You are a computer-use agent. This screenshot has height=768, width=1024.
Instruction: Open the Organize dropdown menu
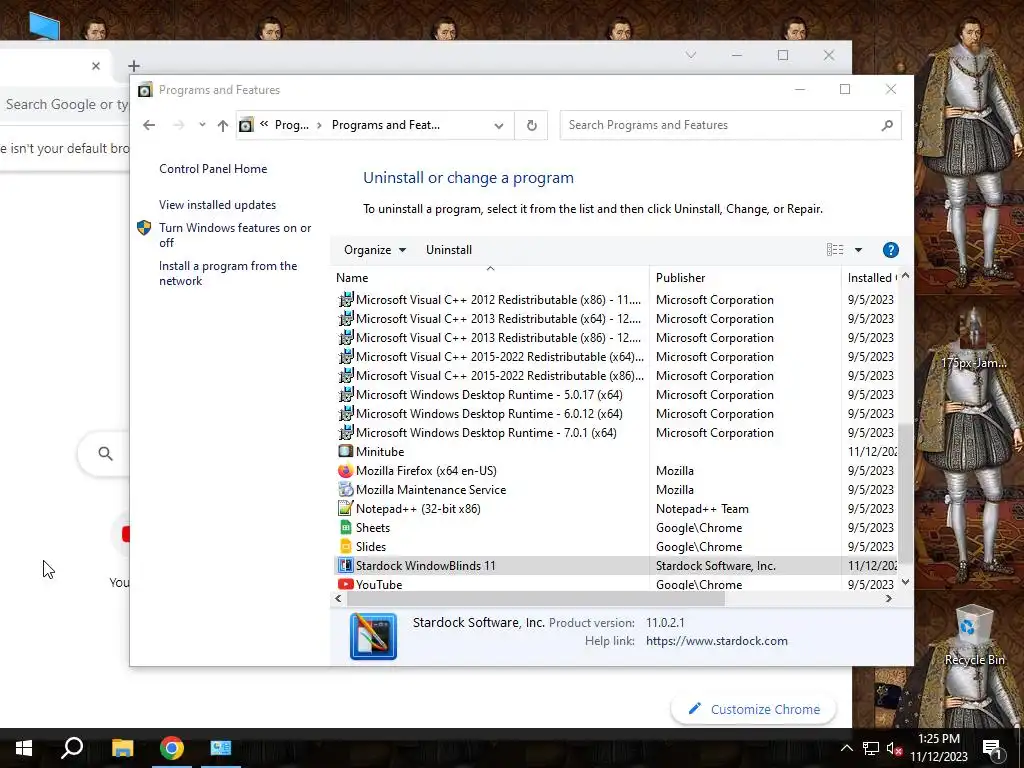375,249
